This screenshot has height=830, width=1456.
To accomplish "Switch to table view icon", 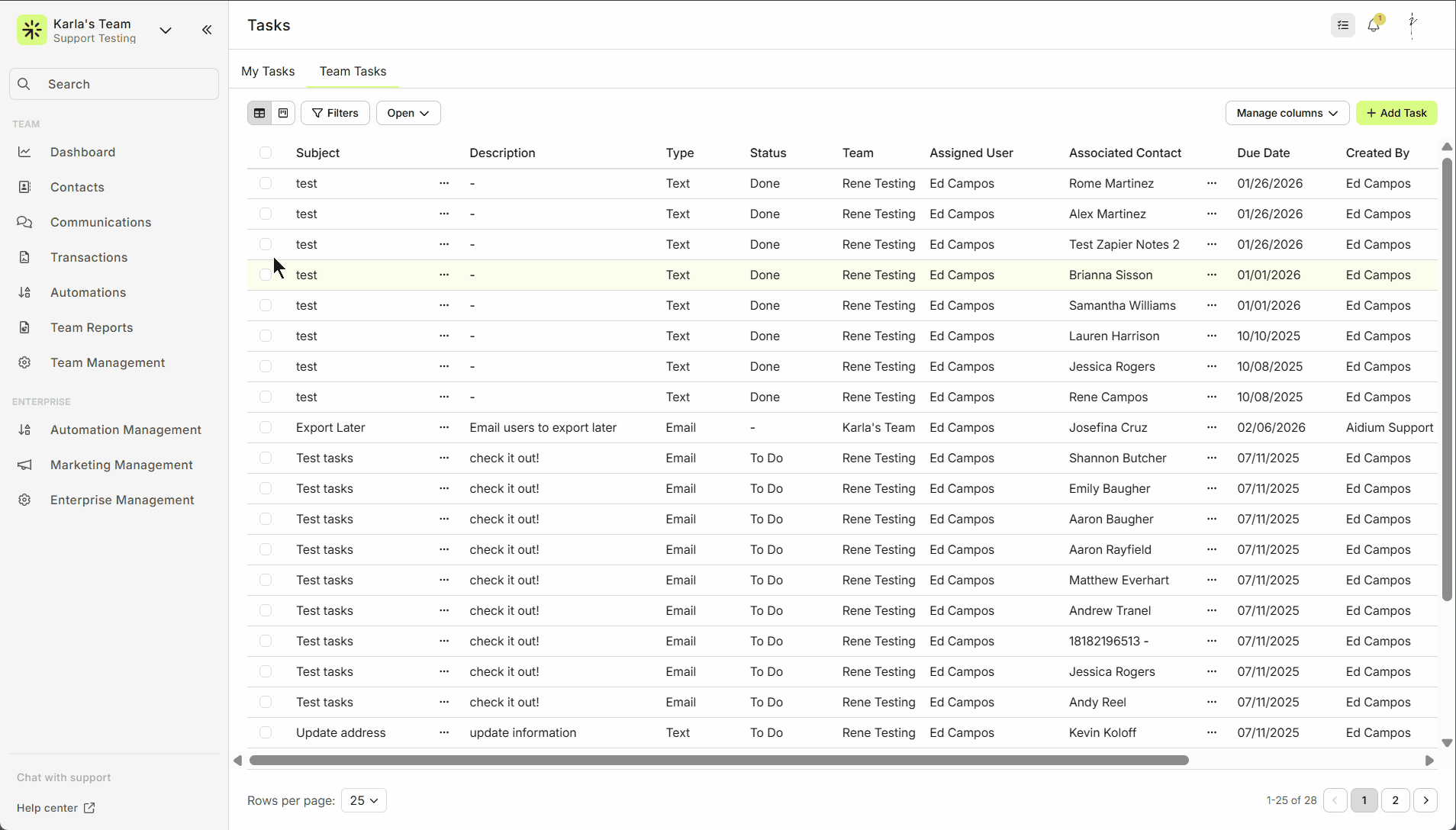I will pos(259,113).
